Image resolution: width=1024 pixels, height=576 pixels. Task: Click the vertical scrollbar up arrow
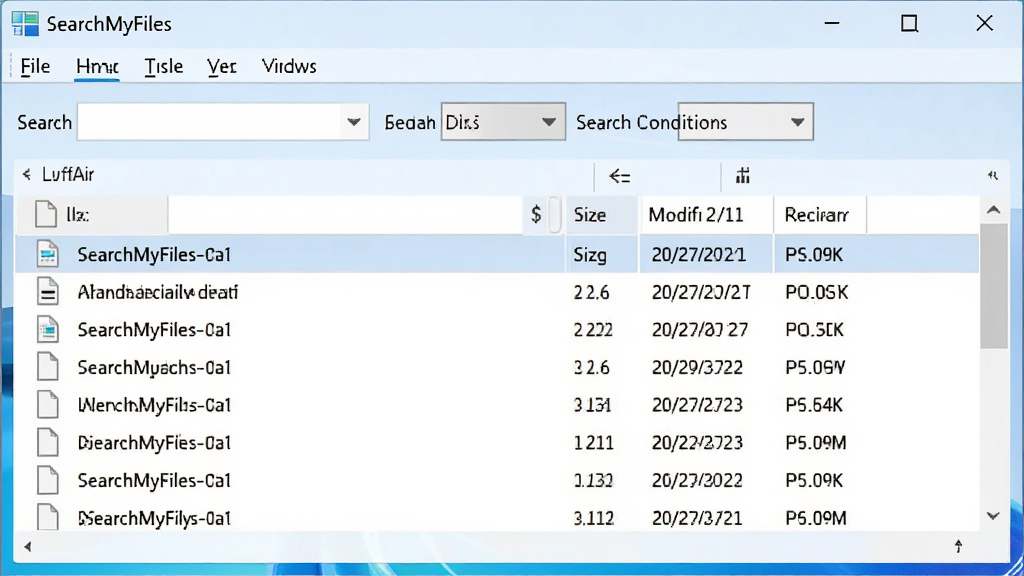993,210
